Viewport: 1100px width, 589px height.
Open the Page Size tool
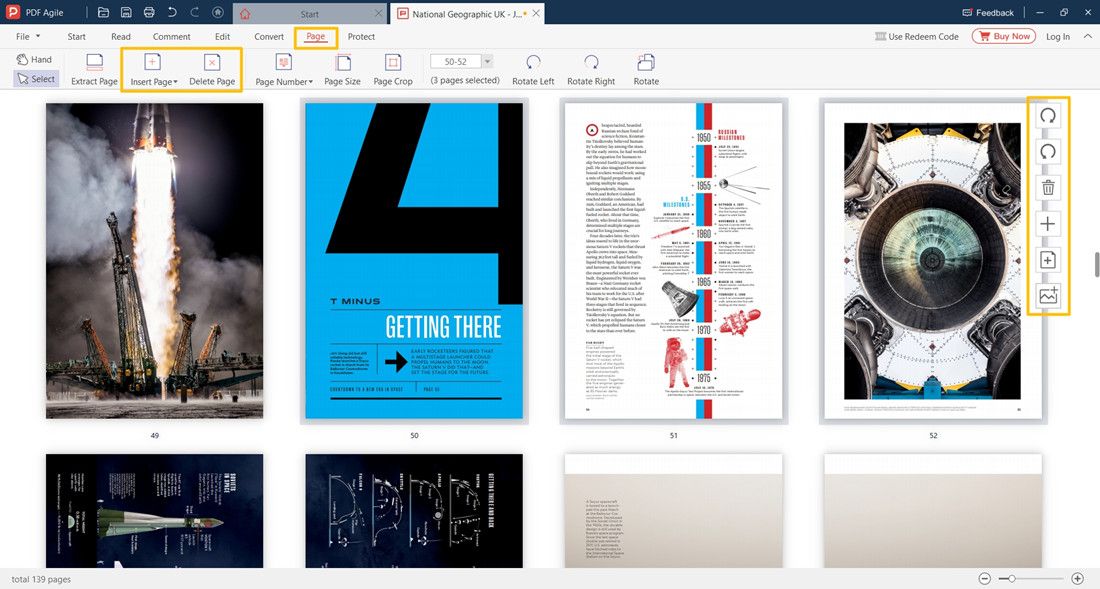click(x=342, y=70)
